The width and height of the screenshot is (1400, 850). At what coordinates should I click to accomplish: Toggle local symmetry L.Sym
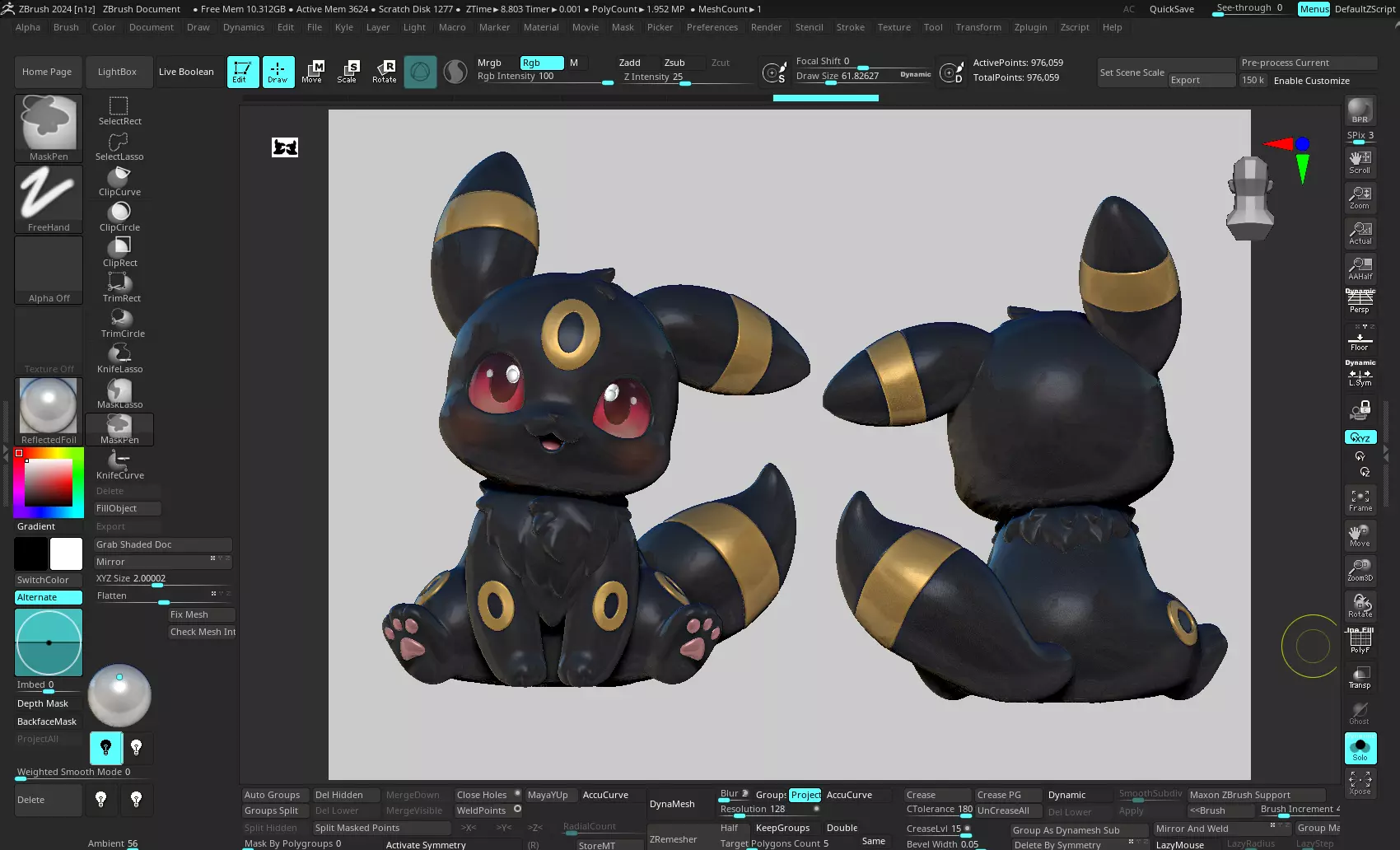[1360, 374]
